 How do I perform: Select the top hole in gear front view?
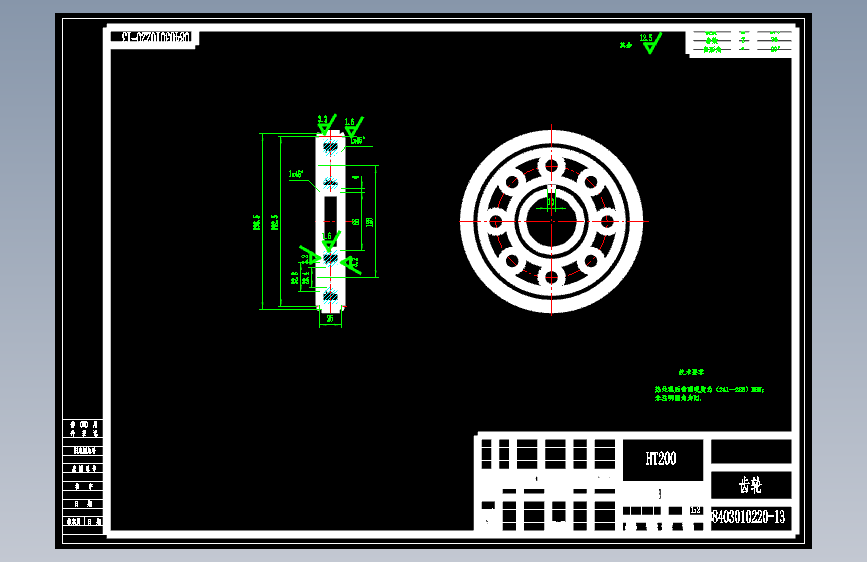pos(551,165)
